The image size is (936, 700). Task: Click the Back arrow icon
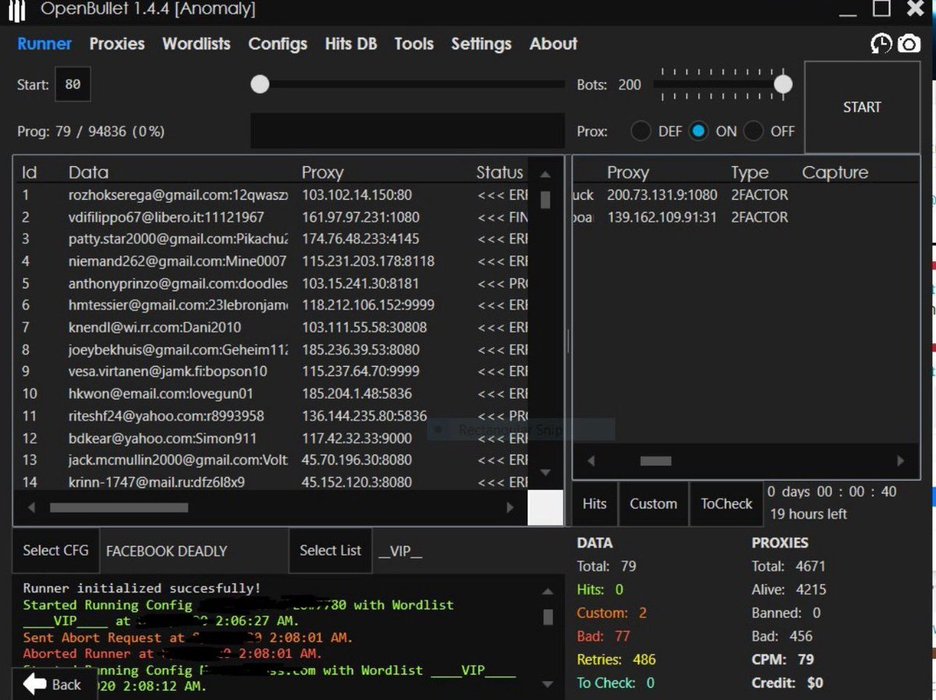[35, 684]
